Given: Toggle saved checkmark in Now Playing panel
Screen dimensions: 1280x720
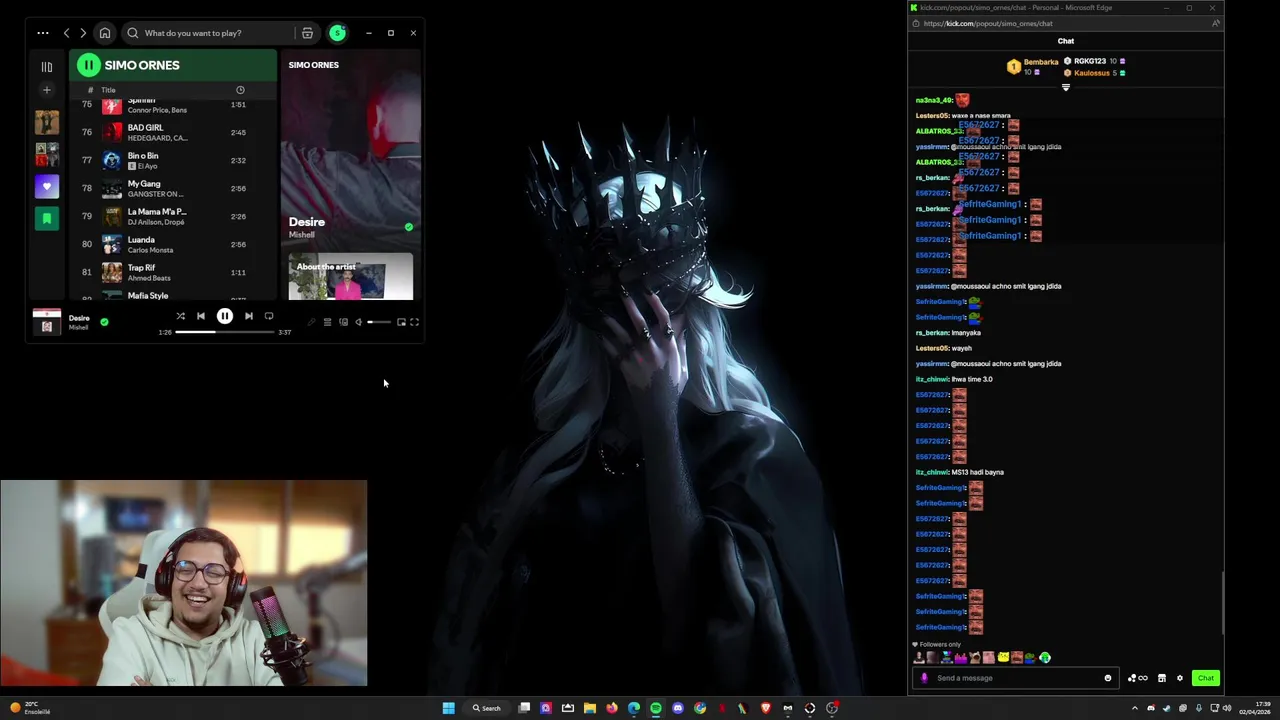Looking at the screenshot, I should point(408,227).
